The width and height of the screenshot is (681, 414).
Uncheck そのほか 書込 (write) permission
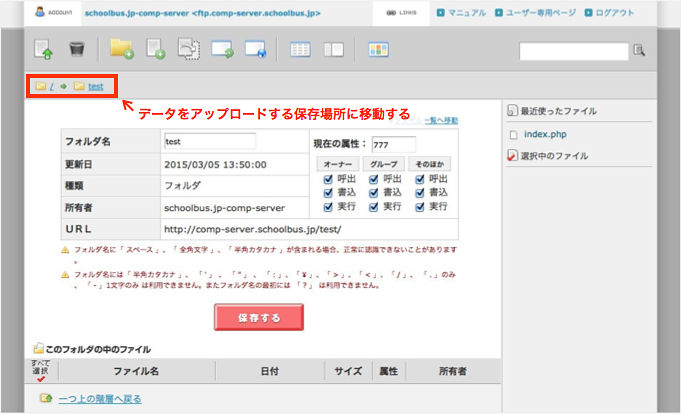420,193
